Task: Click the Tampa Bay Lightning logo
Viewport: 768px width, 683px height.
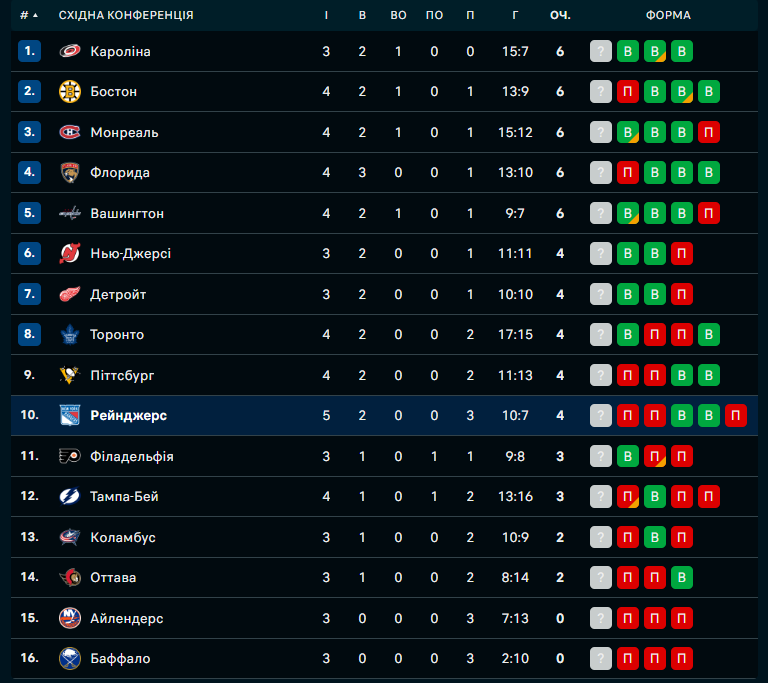Action: click(69, 497)
